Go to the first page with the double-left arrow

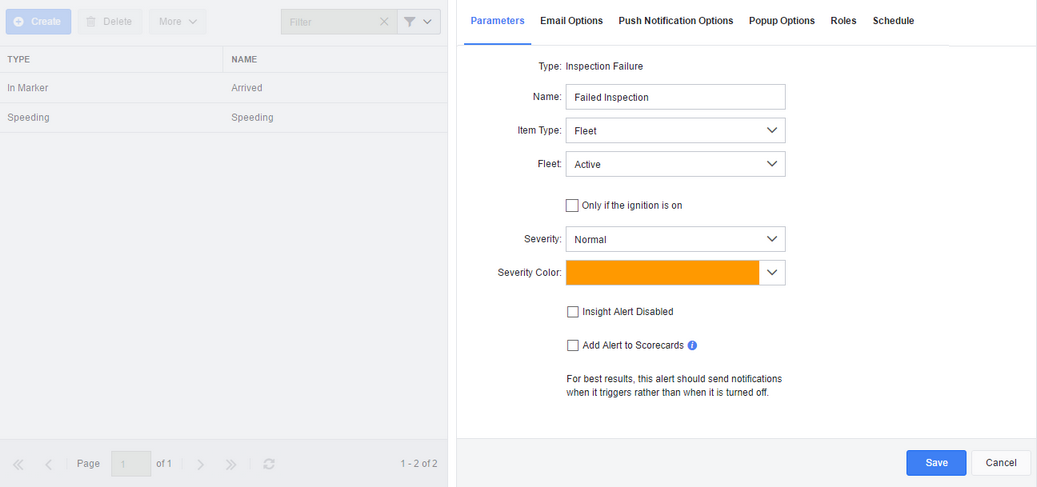(19, 465)
